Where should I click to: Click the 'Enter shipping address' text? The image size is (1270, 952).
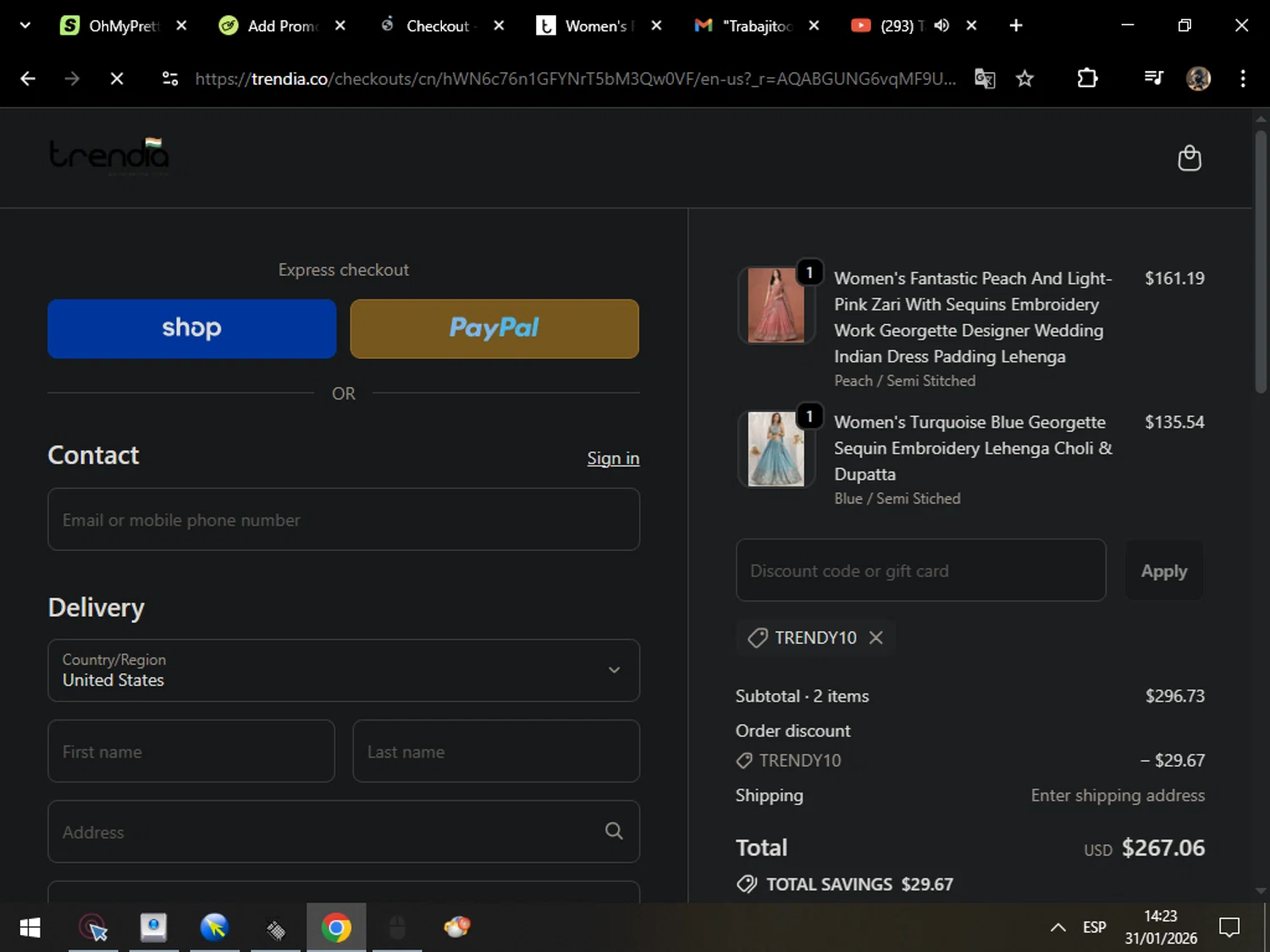pyautogui.click(x=1118, y=795)
